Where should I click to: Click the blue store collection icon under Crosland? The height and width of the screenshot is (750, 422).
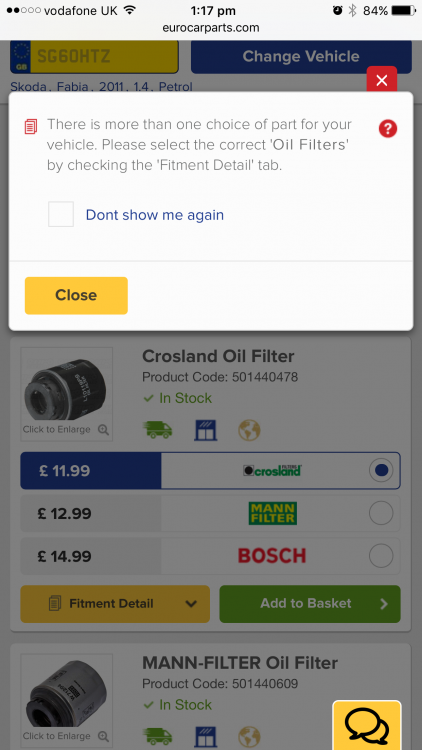click(206, 430)
